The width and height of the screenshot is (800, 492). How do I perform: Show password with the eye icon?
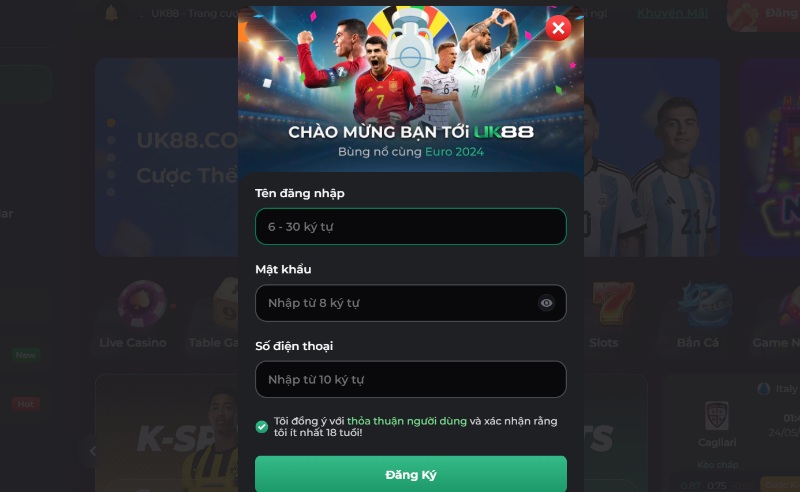pyautogui.click(x=546, y=303)
